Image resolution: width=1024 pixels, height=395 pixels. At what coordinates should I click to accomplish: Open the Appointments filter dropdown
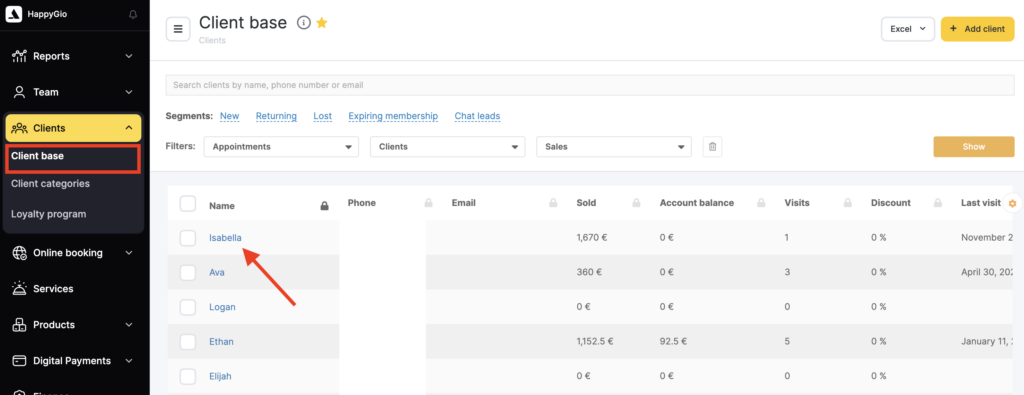click(x=281, y=147)
